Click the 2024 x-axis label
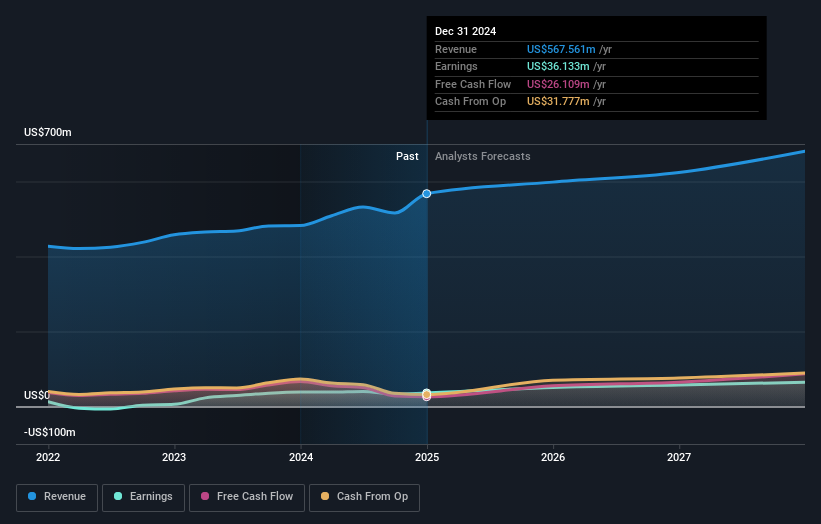The image size is (821, 524). 301,457
